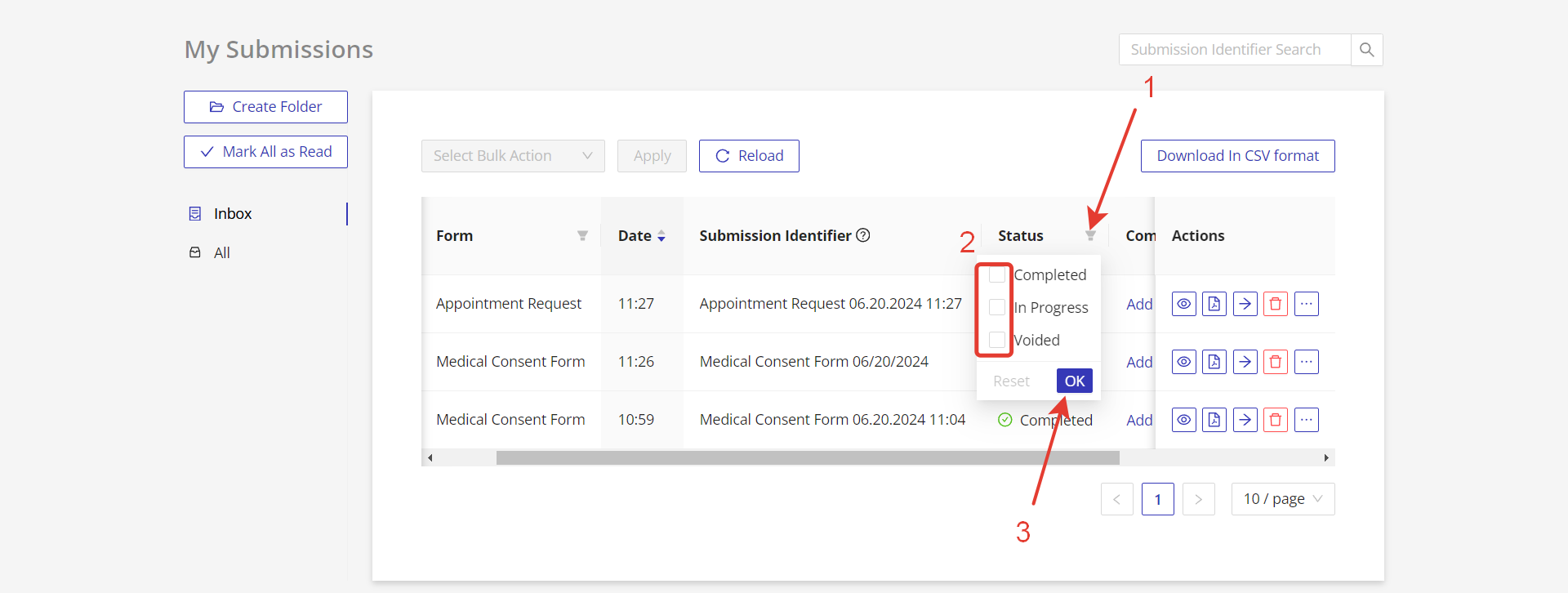Screen dimensions: 1568x593
Task: Switch to the All folder
Action: click(221, 253)
